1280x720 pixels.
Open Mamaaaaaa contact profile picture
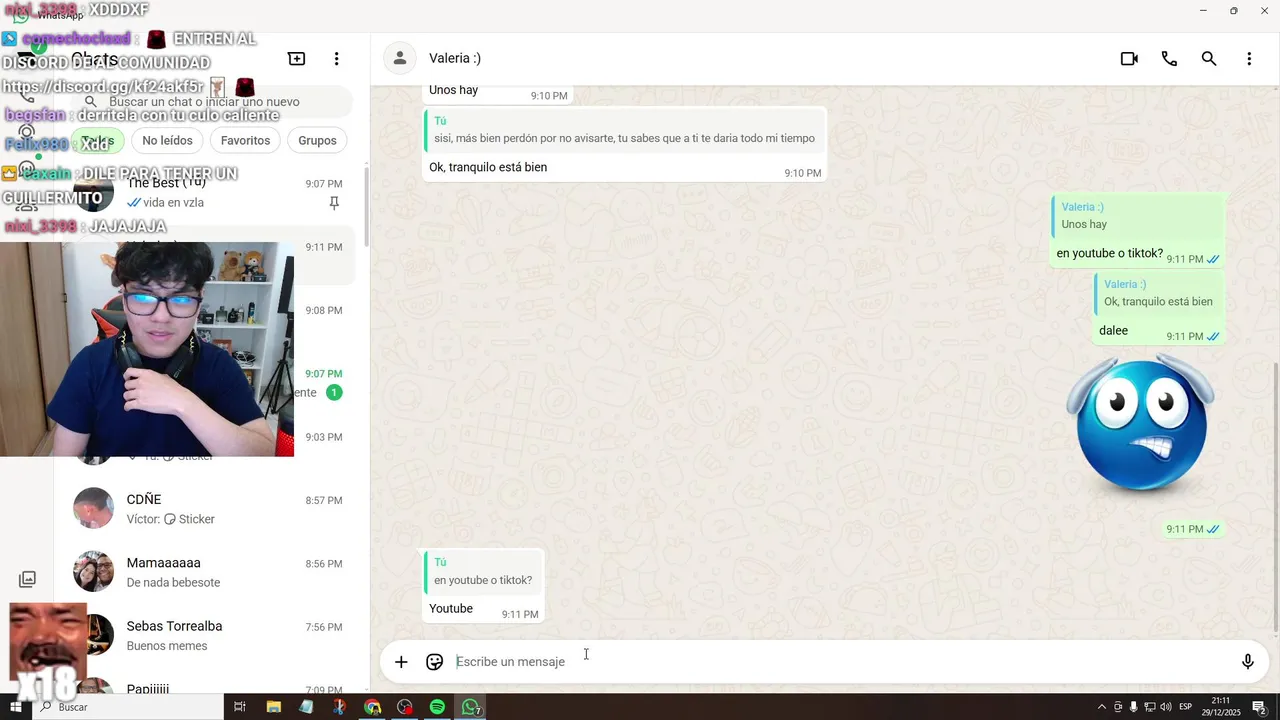(93, 571)
